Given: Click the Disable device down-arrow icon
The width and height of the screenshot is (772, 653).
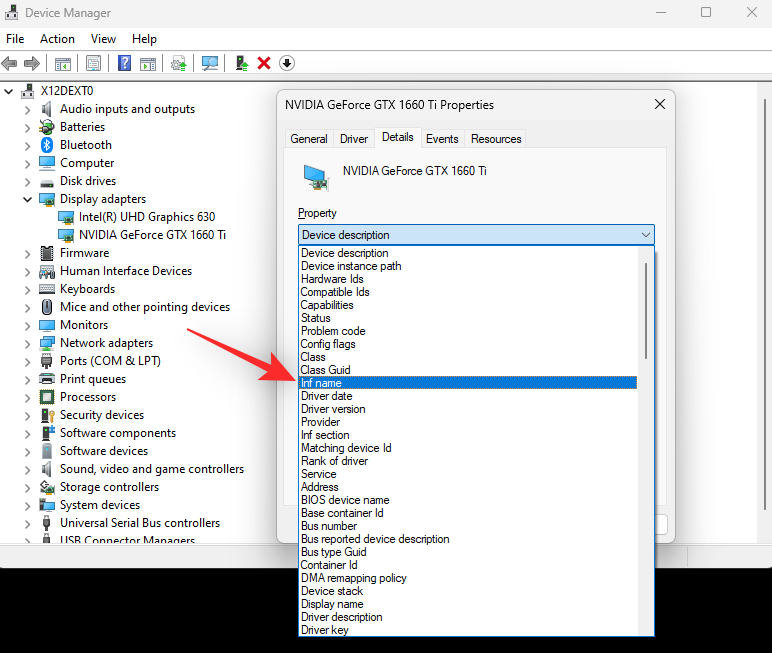Looking at the screenshot, I should (x=287, y=63).
